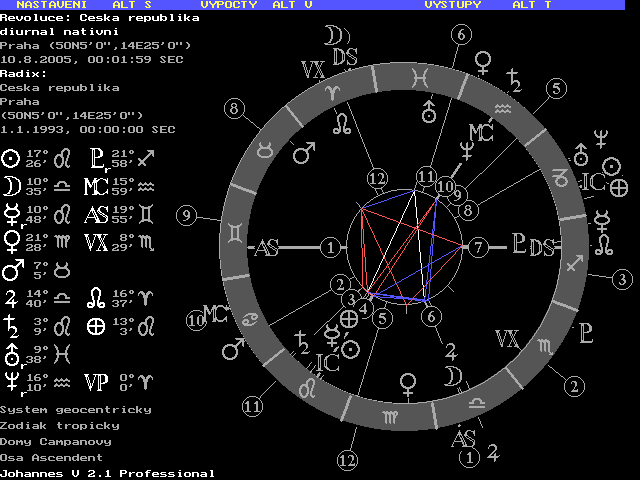Select the Mars symbol in the left position table
640x480 pixels.
click(x=12, y=270)
